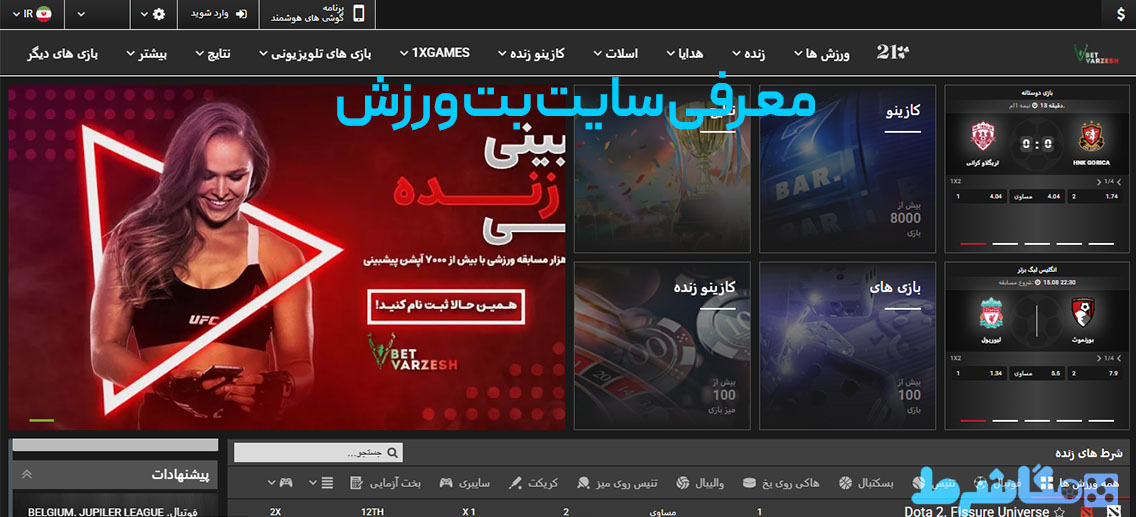Open the کازینو زنده roulette card
1136x517 pixels.
point(661,345)
